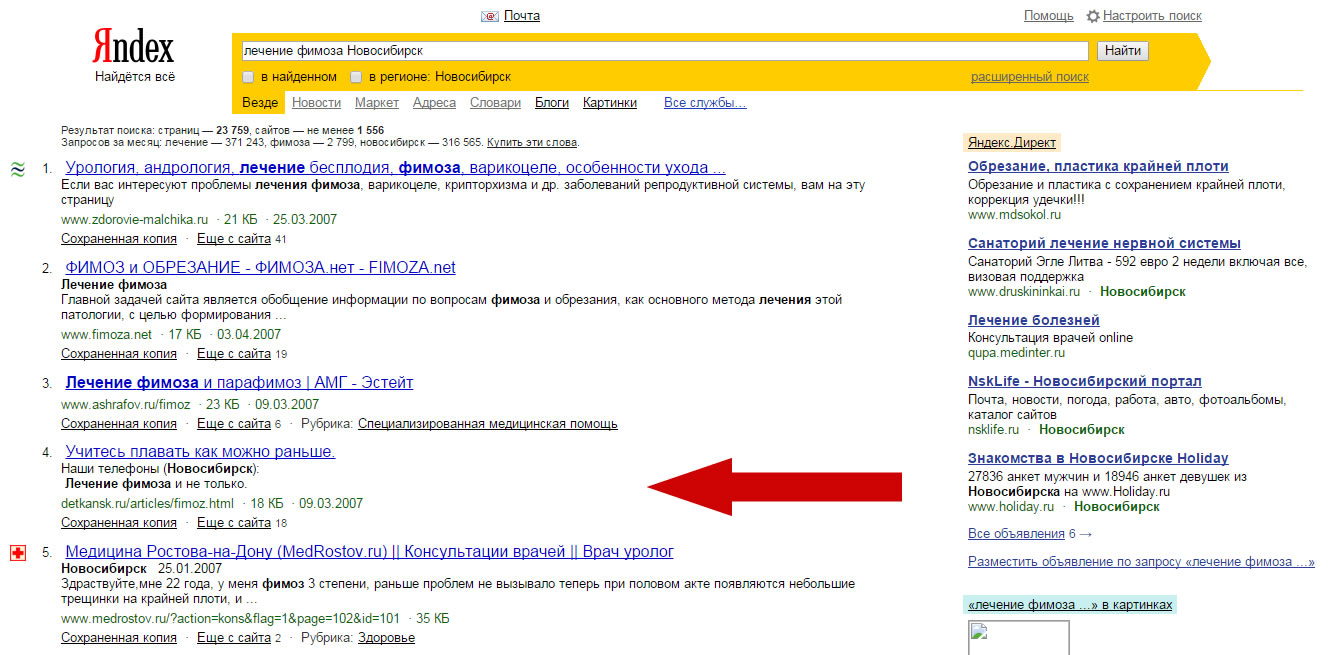
Task: Go to the Адреса tab
Action: (x=434, y=103)
